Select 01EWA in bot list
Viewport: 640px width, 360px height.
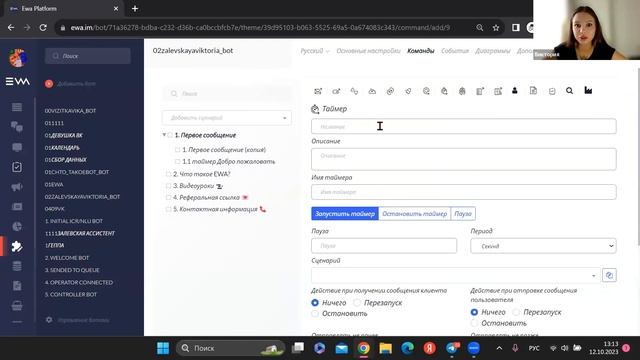[x=54, y=184]
